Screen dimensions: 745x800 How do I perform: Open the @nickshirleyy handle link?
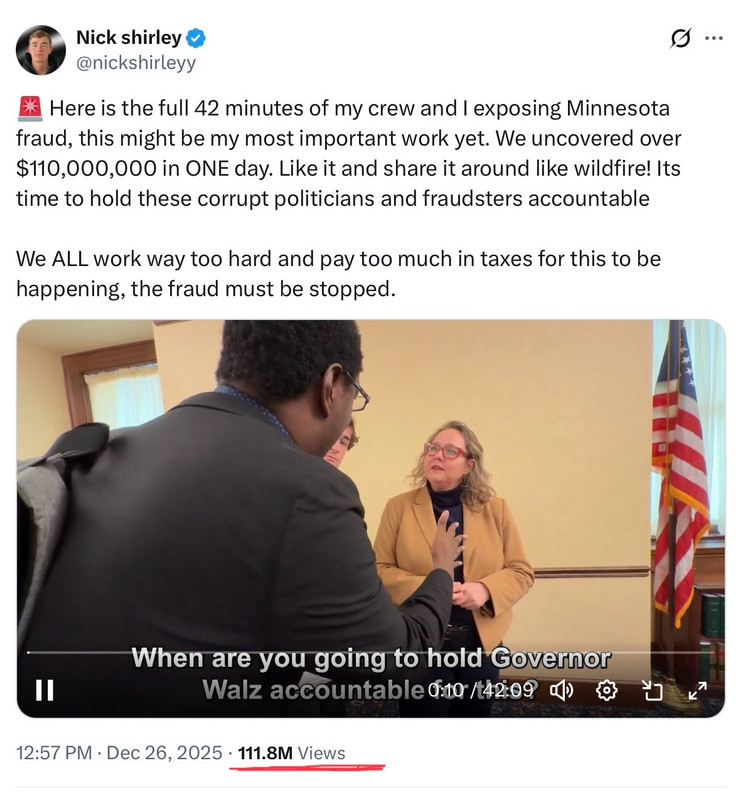136,63
